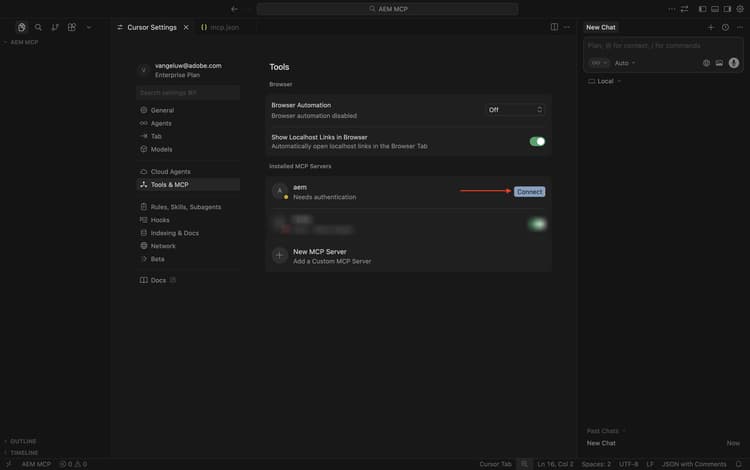Add a New MCP Server
This screenshot has width=750, height=470.
[x=409, y=256]
